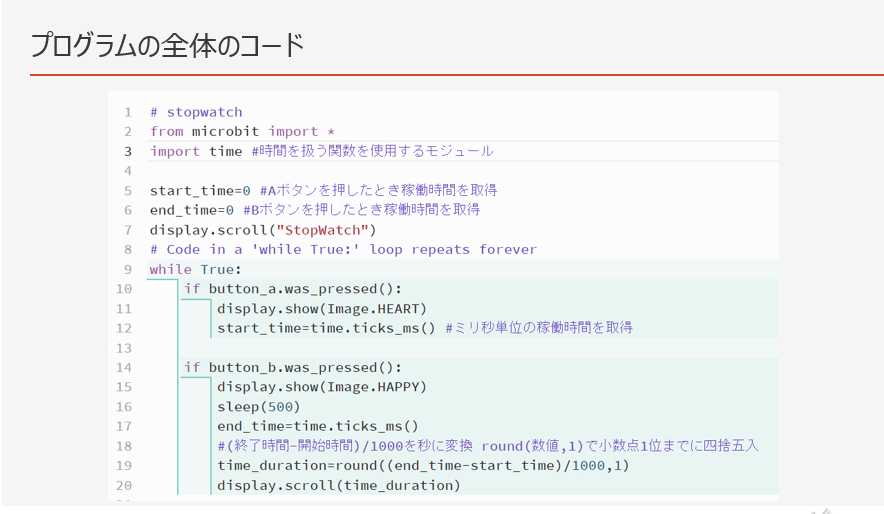Click the comment #時間を扱う関数を使用するモジュール

(372, 150)
